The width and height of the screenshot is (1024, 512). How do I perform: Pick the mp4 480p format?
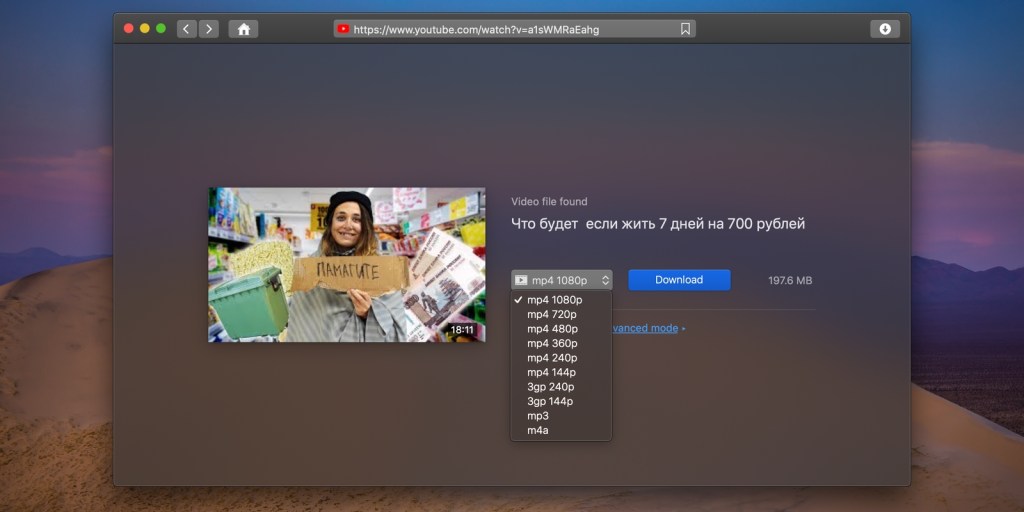pos(552,329)
